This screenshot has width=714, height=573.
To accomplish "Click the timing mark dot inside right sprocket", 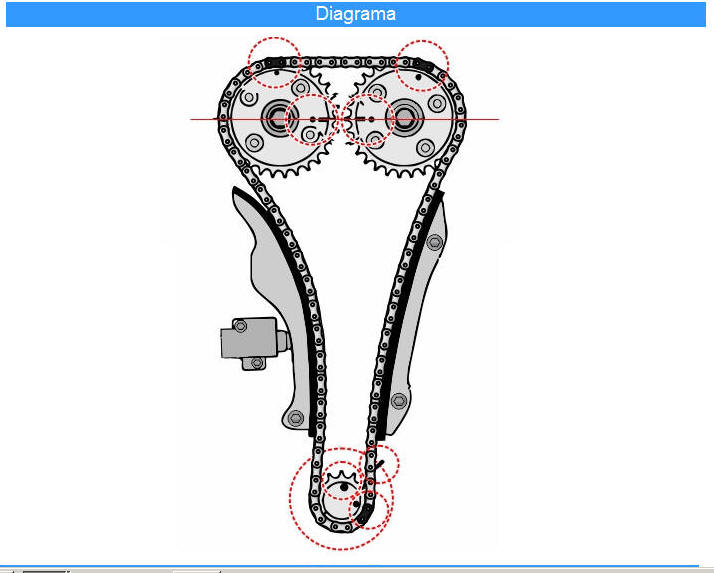I will [x=371, y=119].
